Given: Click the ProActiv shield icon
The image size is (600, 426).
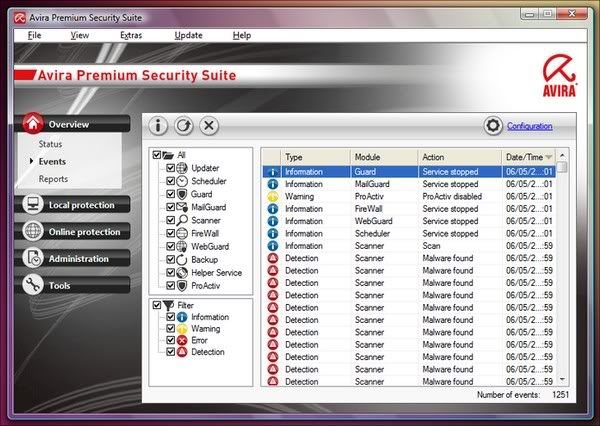Looking at the screenshot, I should click(x=182, y=286).
